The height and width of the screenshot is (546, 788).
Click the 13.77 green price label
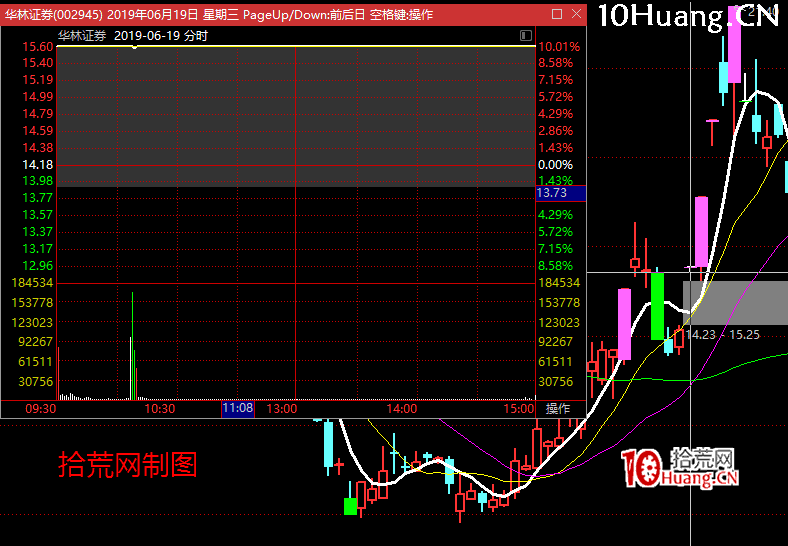point(38,198)
